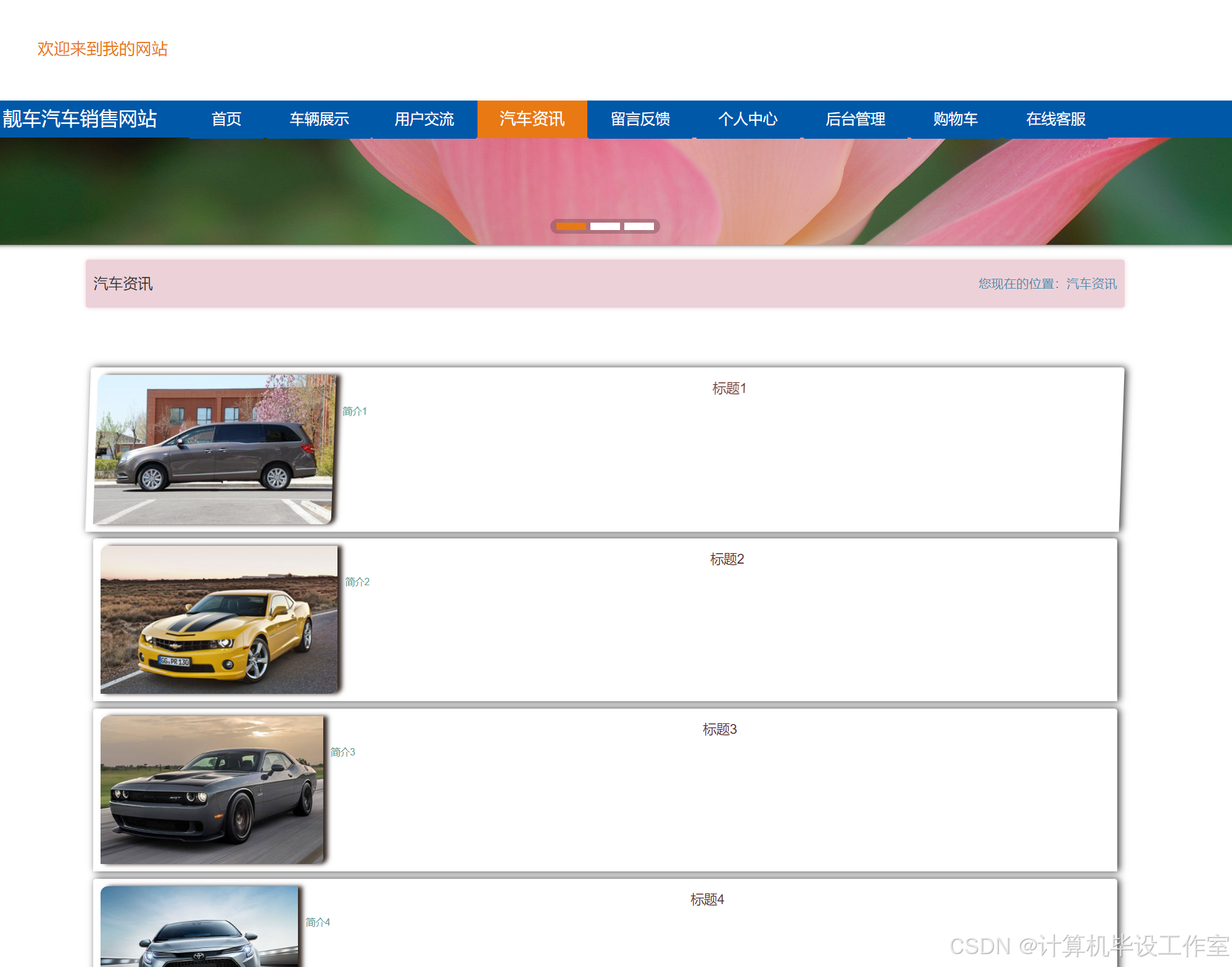1232x967 pixels.
Task: Open the 首页 navigation menu item
Action: pos(226,119)
